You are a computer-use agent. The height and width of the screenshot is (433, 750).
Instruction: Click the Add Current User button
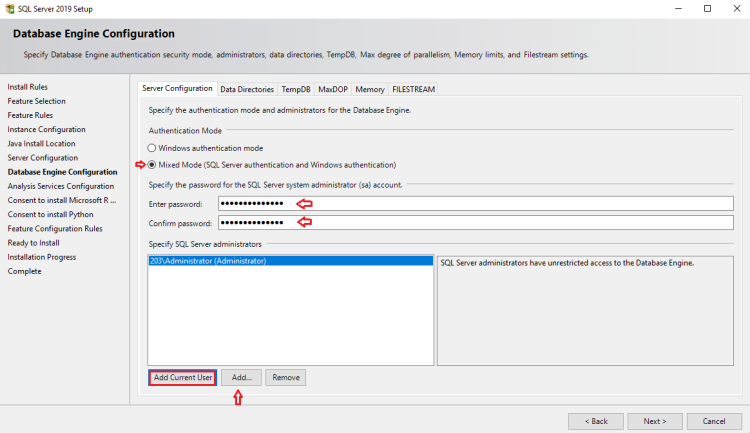pos(182,377)
